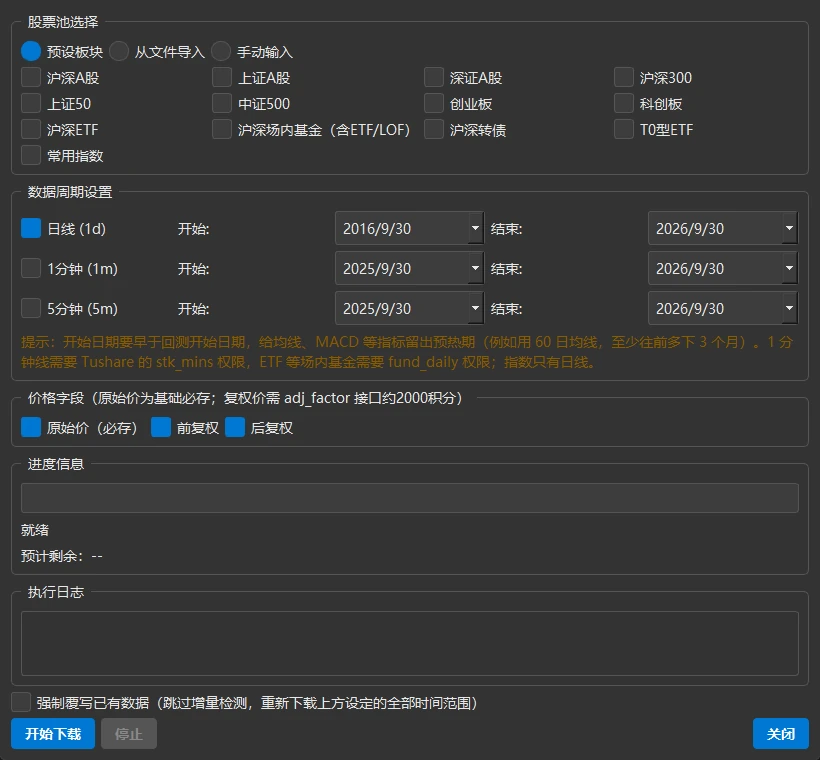
Task: Click the 预计剩余: -- text
Action: click(x=62, y=555)
